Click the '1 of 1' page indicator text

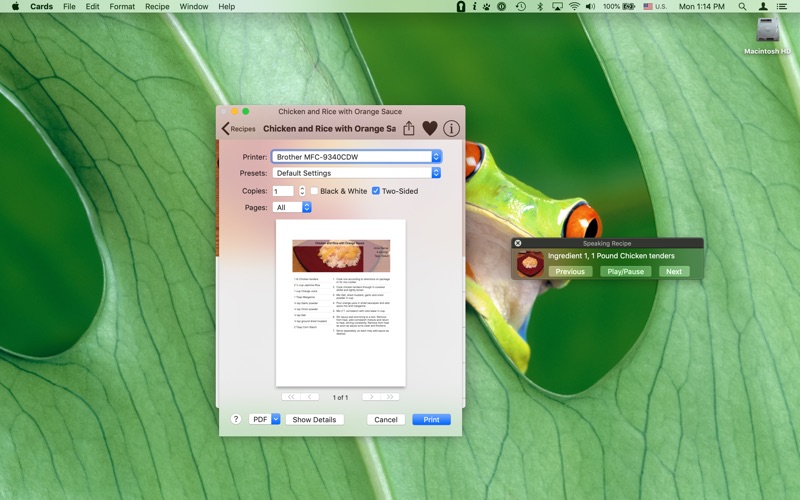click(340, 397)
